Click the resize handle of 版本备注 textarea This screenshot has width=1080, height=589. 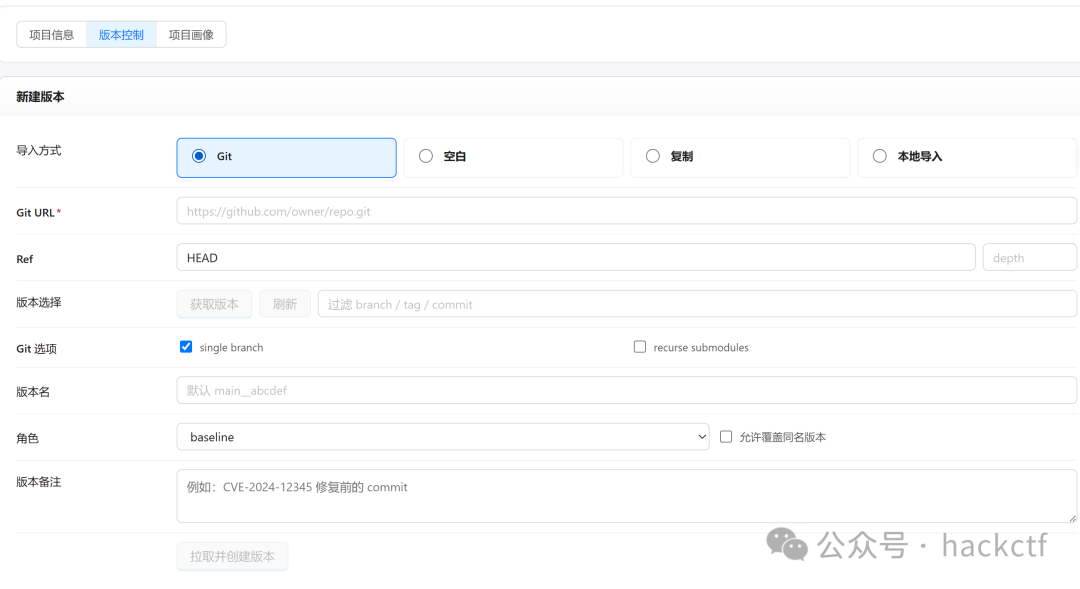(1072, 518)
